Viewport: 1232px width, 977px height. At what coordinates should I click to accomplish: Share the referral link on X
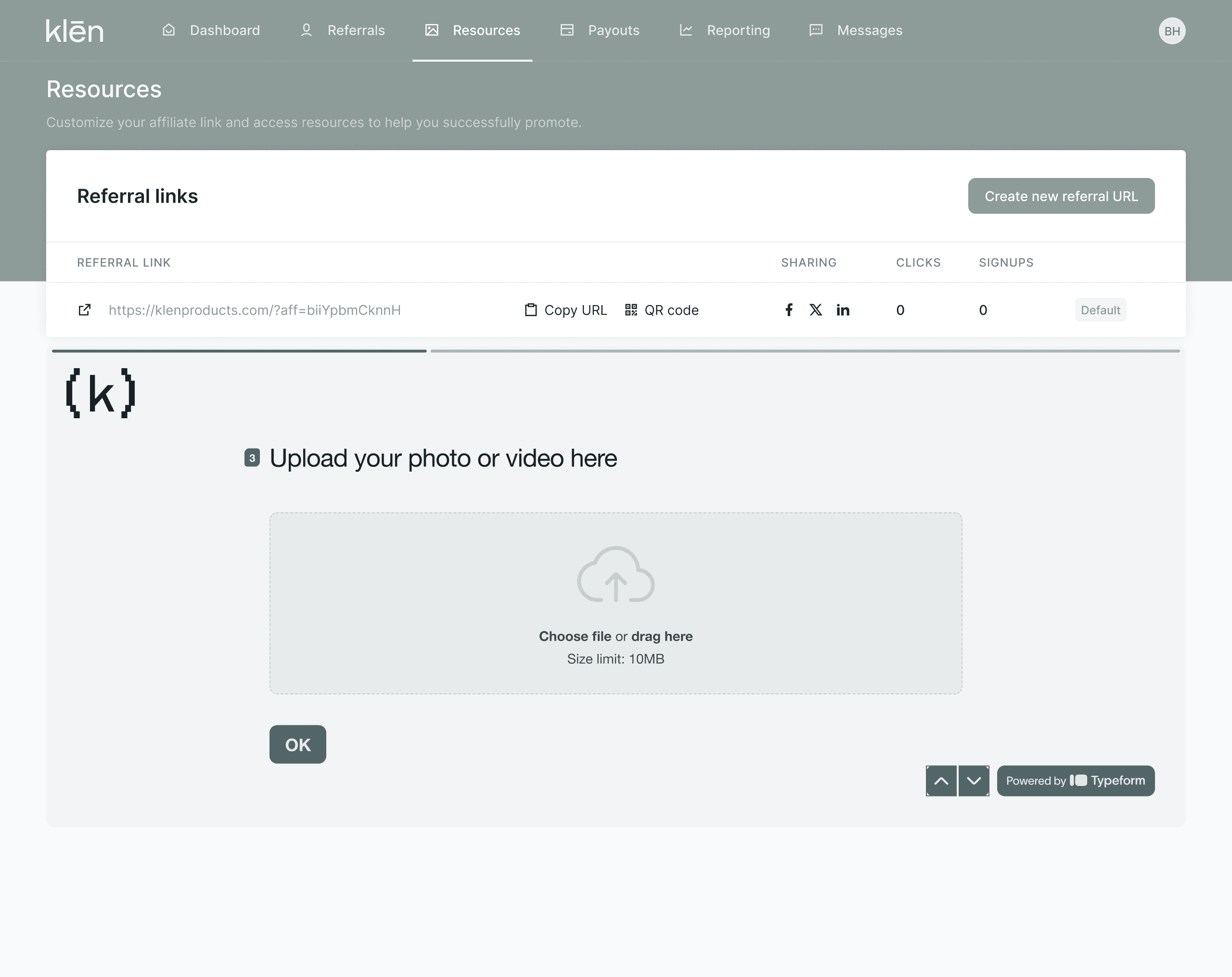point(816,309)
